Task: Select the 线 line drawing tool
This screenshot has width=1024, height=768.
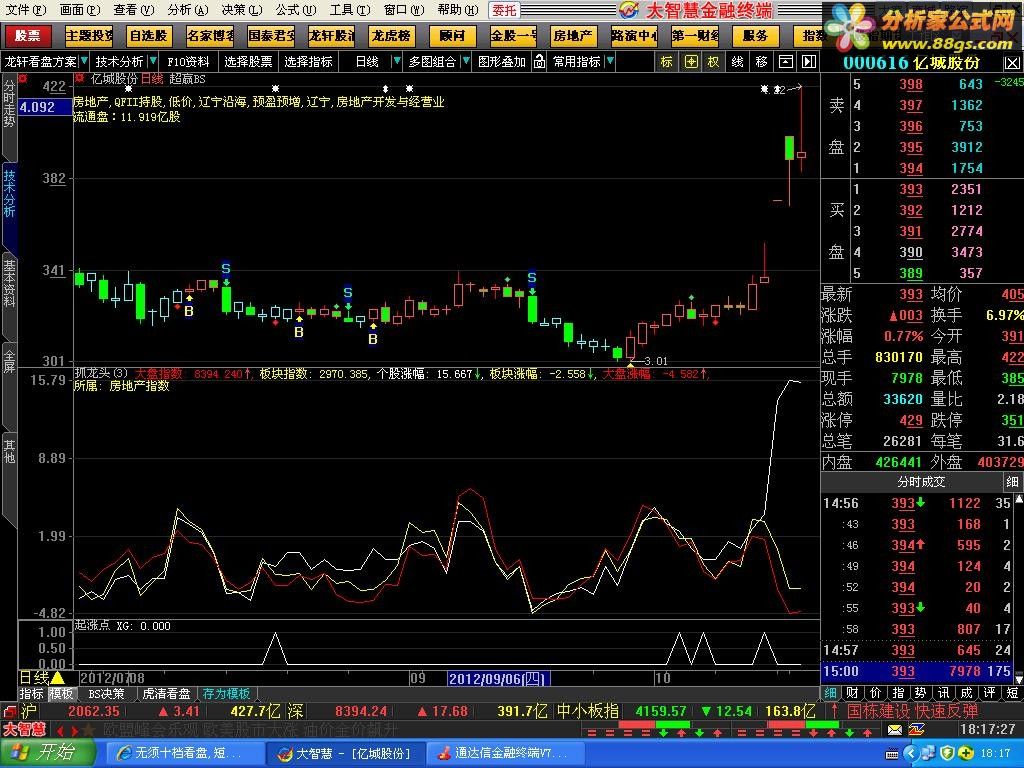Action: pos(737,61)
